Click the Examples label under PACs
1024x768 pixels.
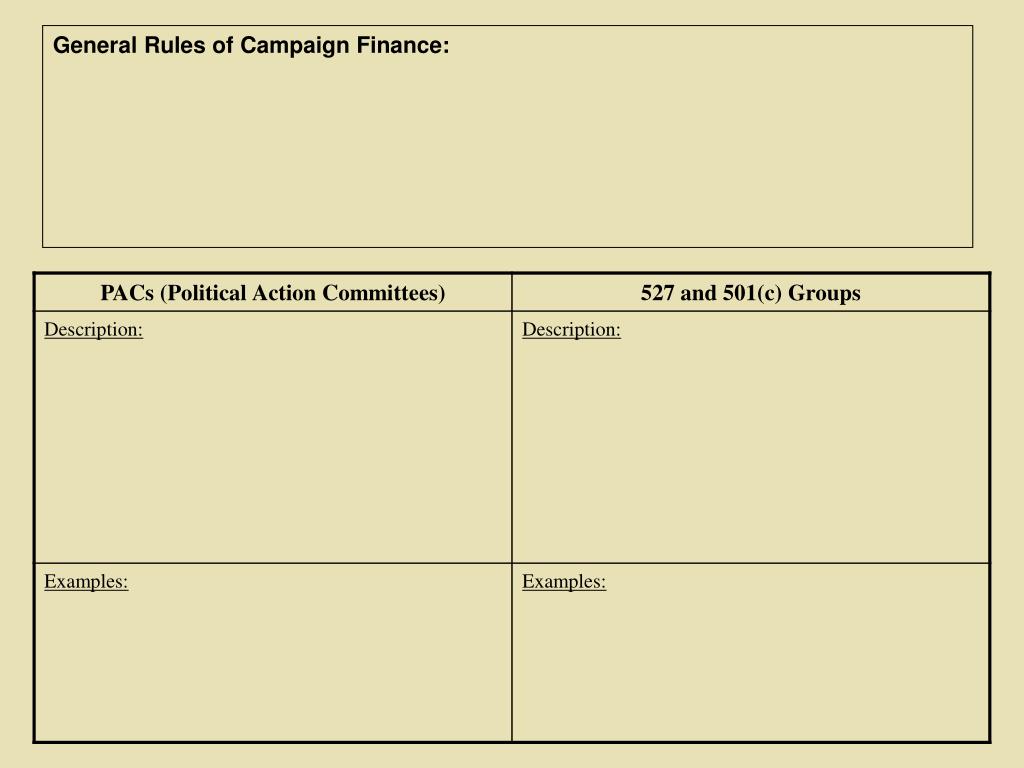[x=86, y=582]
